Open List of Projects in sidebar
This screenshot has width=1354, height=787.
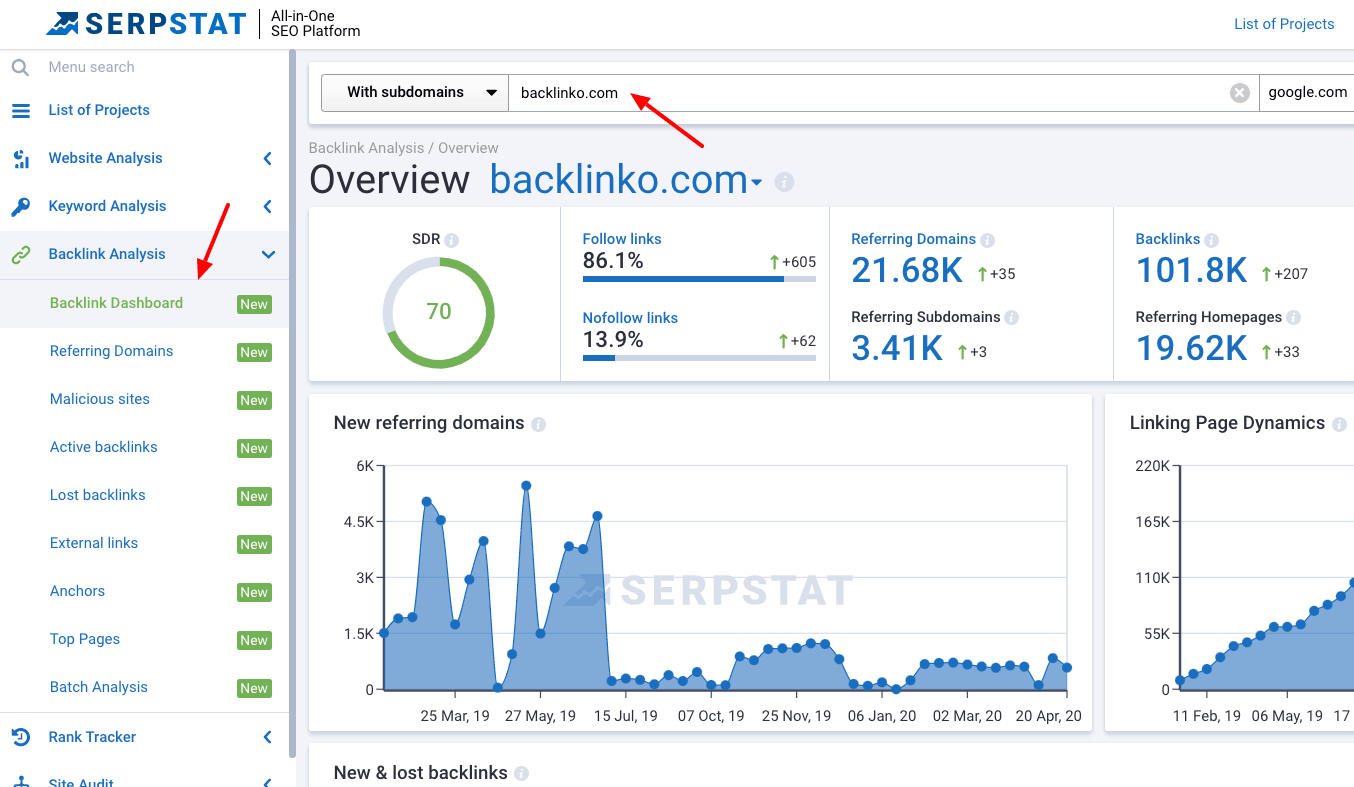pos(99,110)
